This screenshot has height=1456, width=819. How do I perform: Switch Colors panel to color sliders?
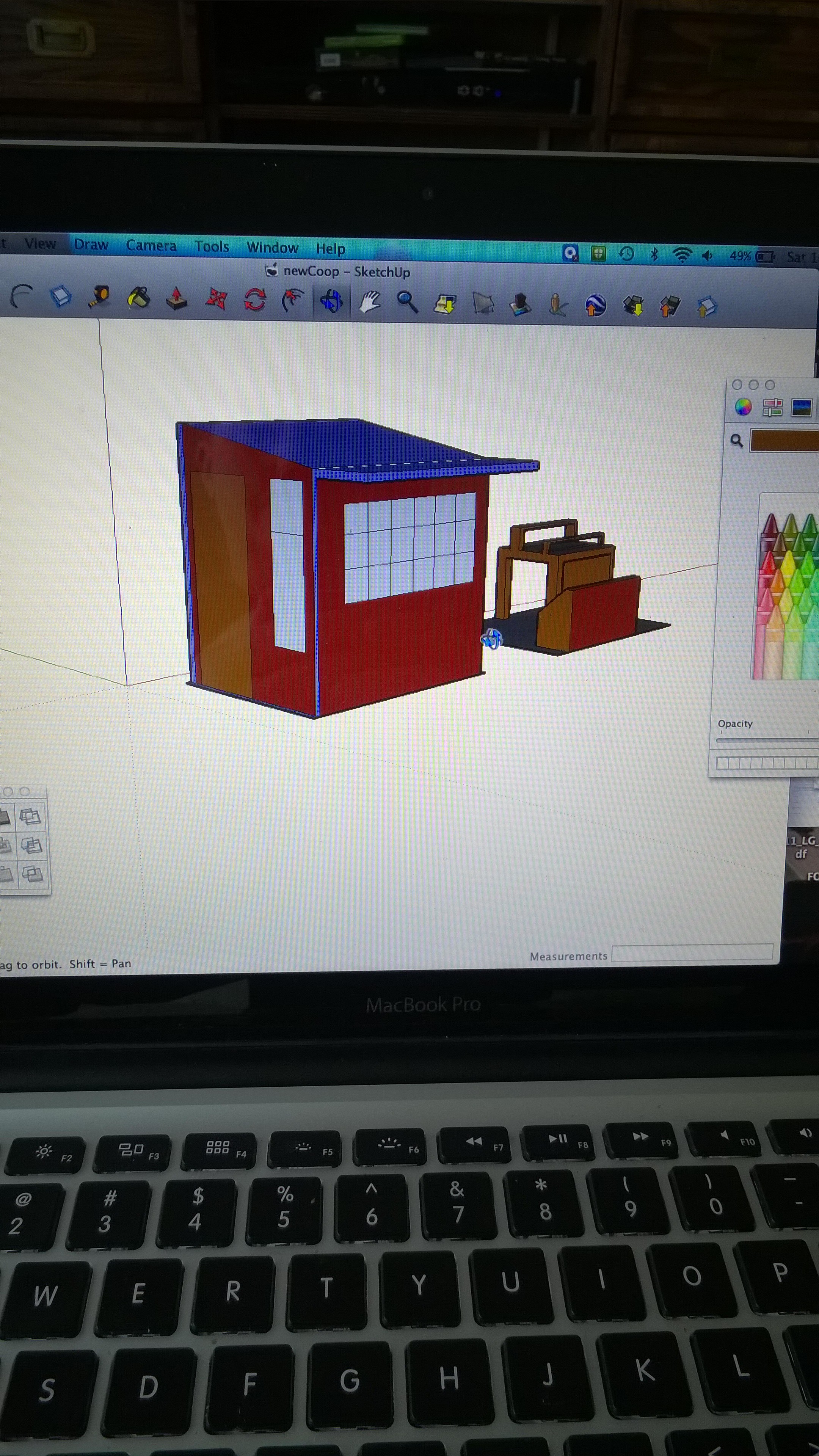pyautogui.click(x=772, y=407)
